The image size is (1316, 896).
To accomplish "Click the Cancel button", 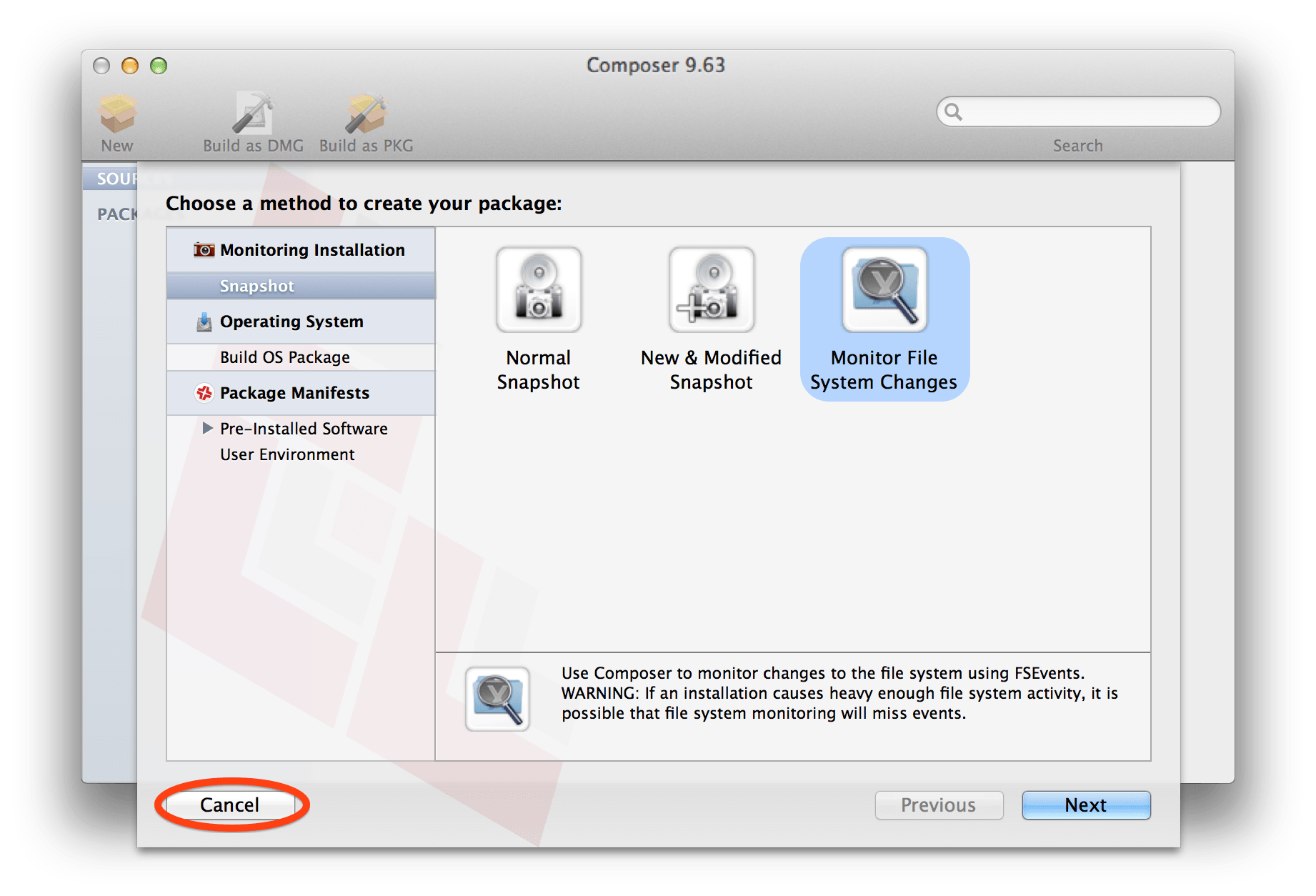I will click(x=230, y=805).
